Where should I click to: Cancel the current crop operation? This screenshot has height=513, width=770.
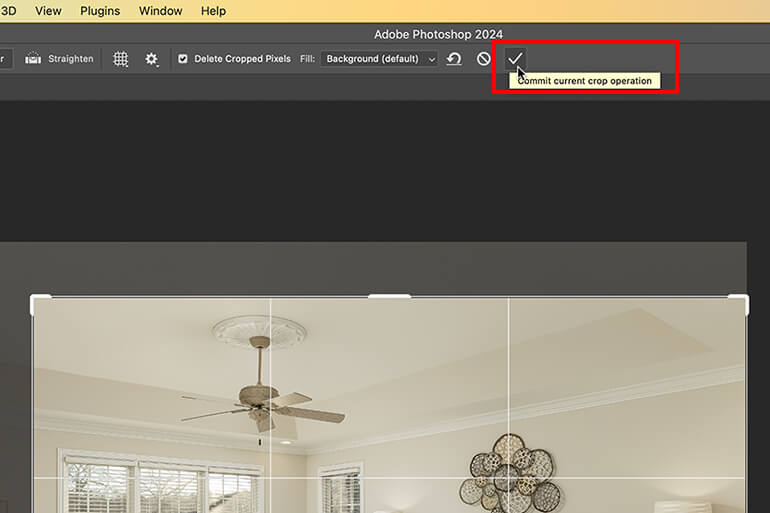click(x=484, y=59)
